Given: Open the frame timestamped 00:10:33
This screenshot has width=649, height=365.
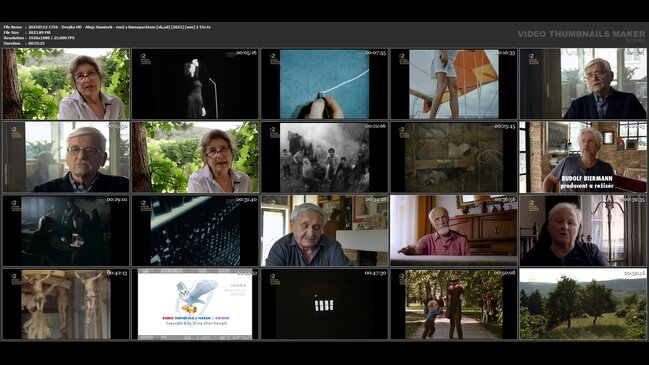Looking at the screenshot, I should pyautogui.click(x=454, y=84).
